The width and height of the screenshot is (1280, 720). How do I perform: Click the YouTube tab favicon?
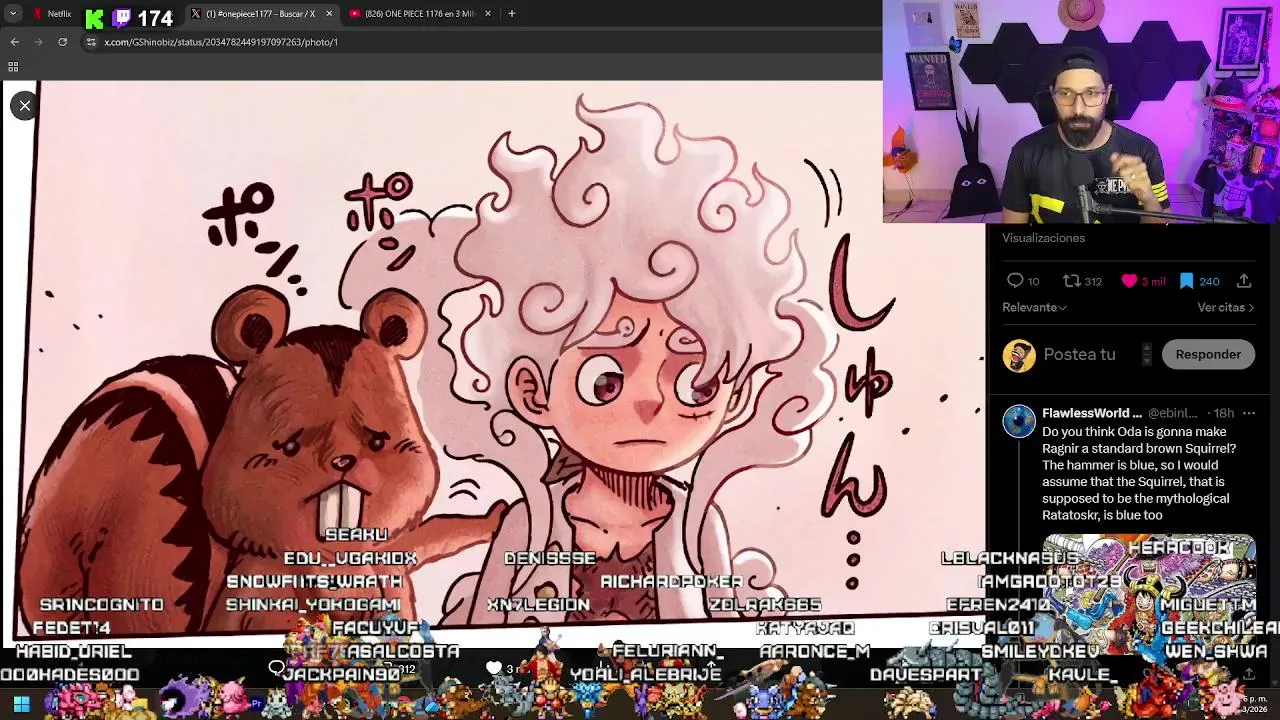(x=355, y=14)
